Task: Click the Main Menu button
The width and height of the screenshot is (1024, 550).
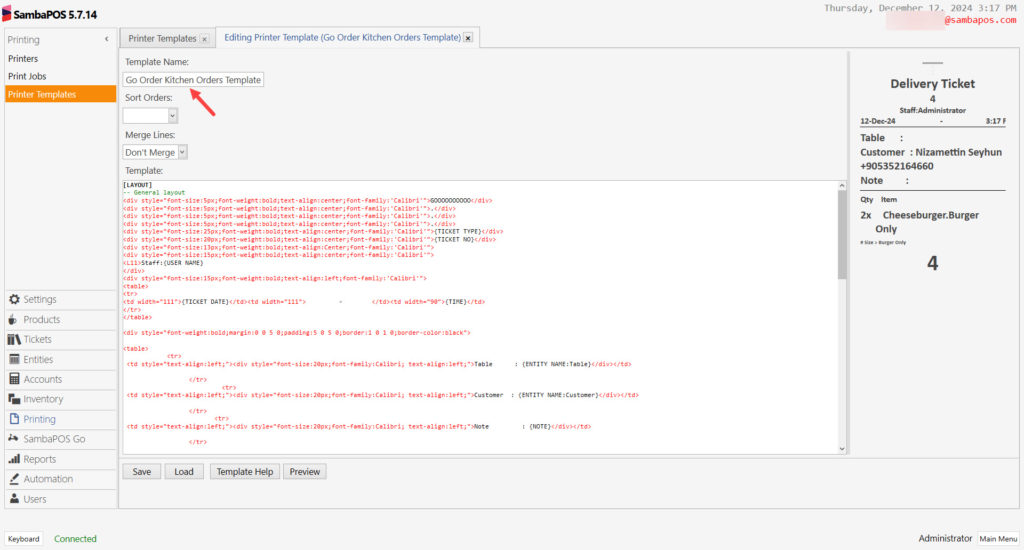Action: (x=998, y=539)
